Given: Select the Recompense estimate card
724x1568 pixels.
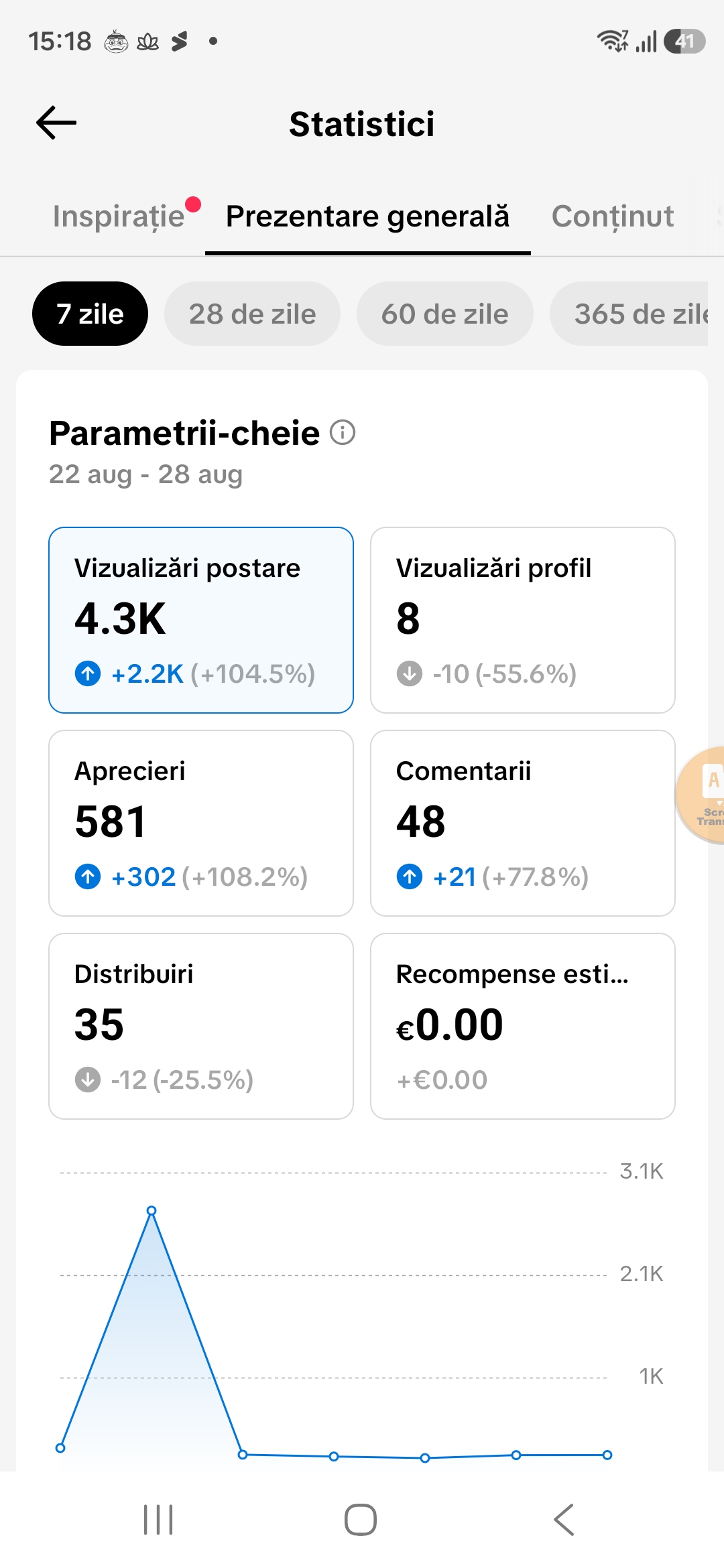Looking at the screenshot, I should [x=523, y=1026].
